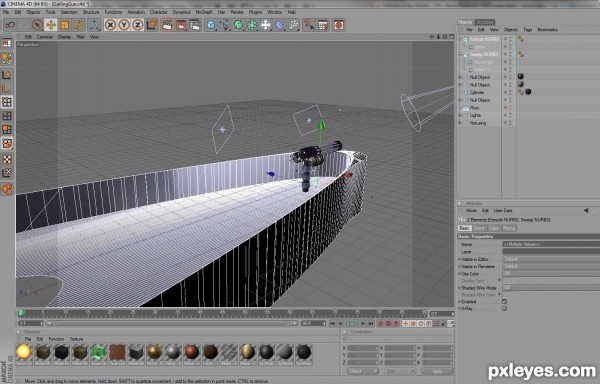The height and width of the screenshot is (384, 600).
Task: Open Render Settings from the toolbar
Action: pos(195,25)
